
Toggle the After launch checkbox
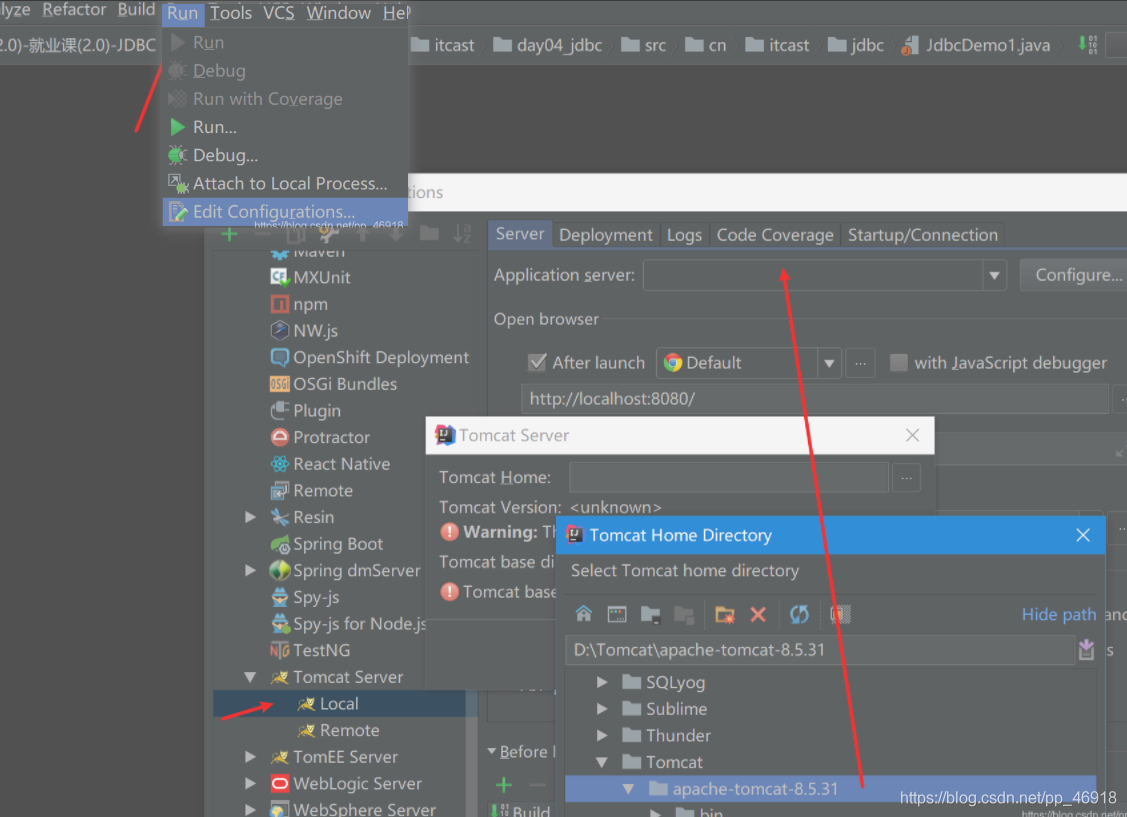point(537,362)
